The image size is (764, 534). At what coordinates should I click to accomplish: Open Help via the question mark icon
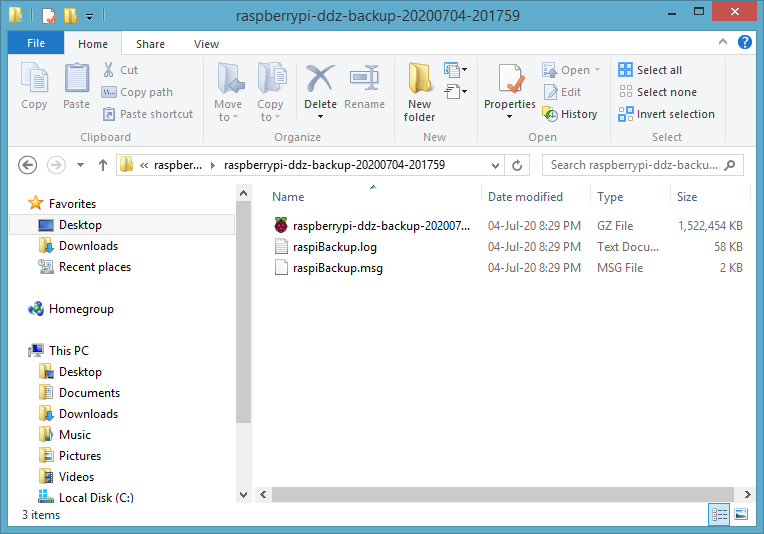point(745,42)
